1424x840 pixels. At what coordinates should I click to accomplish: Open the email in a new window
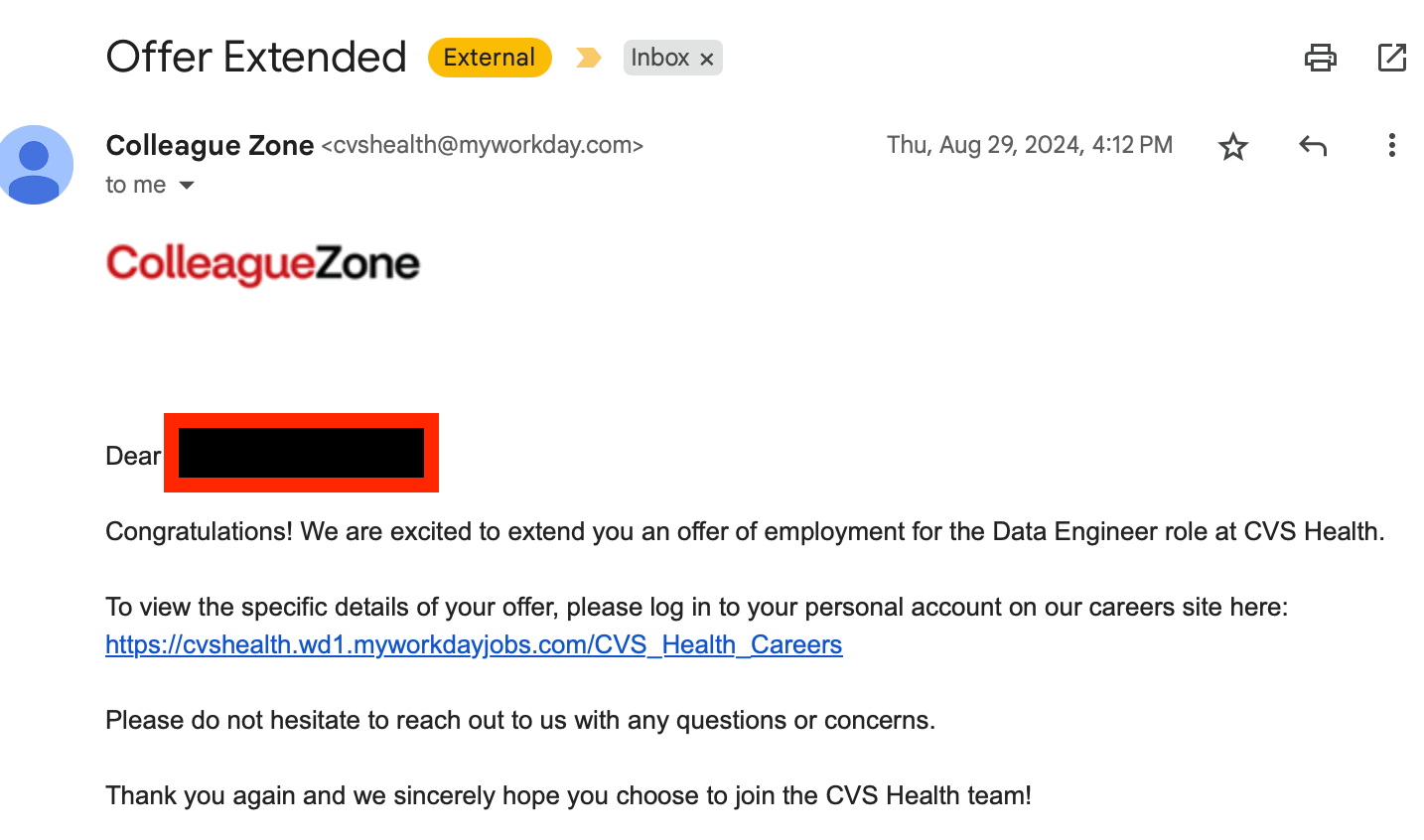(x=1392, y=58)
